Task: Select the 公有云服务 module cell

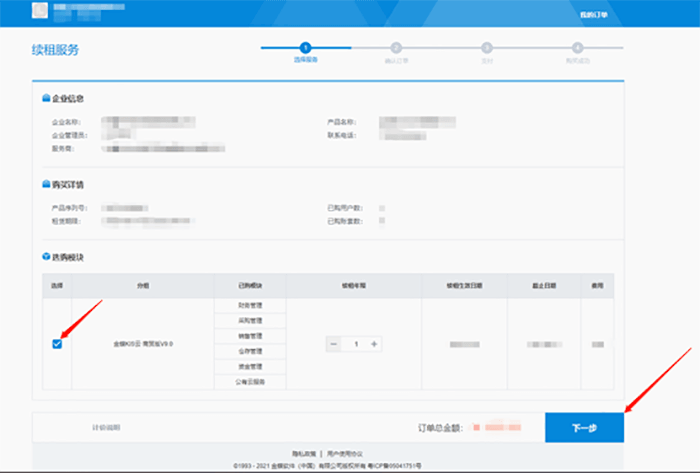Action: [250, 382]
